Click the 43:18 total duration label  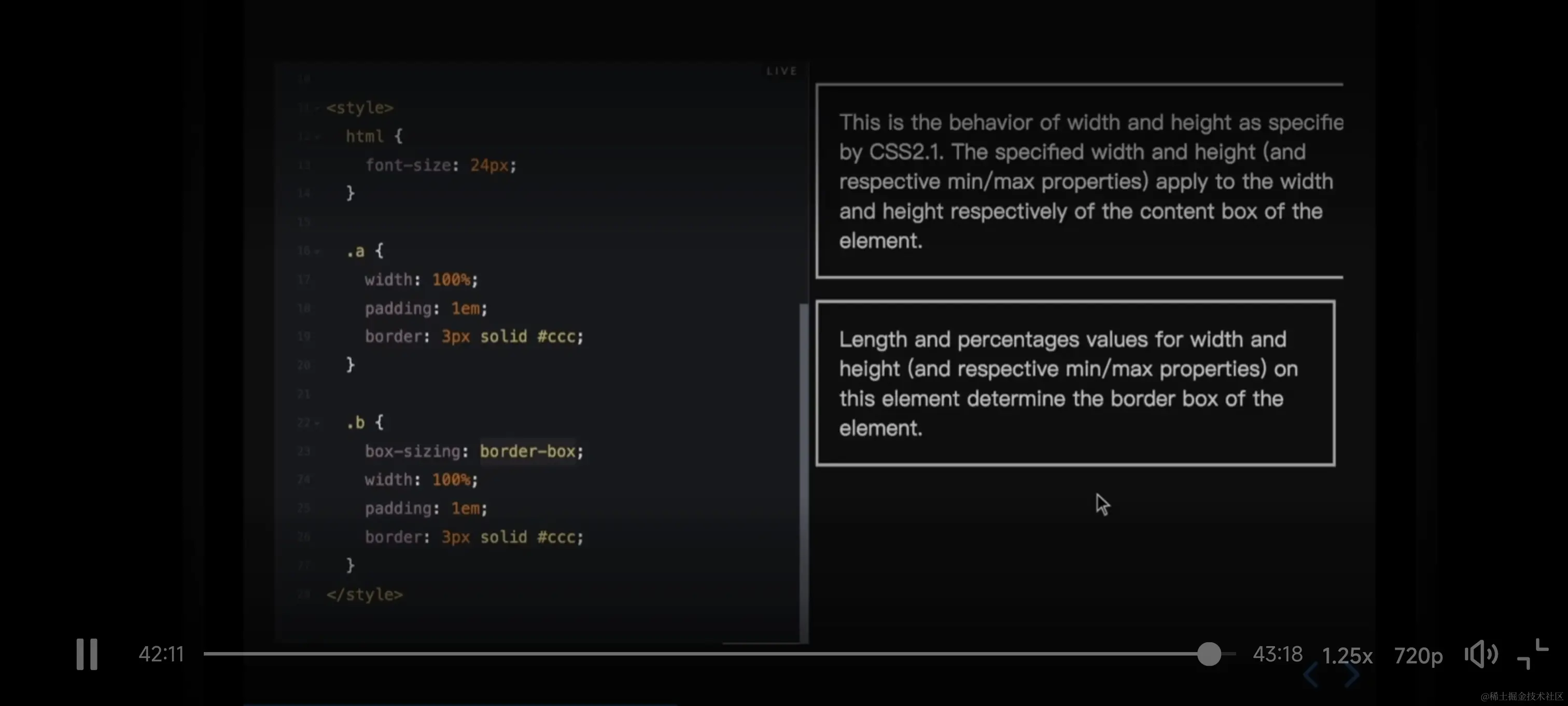point(1277,654)
